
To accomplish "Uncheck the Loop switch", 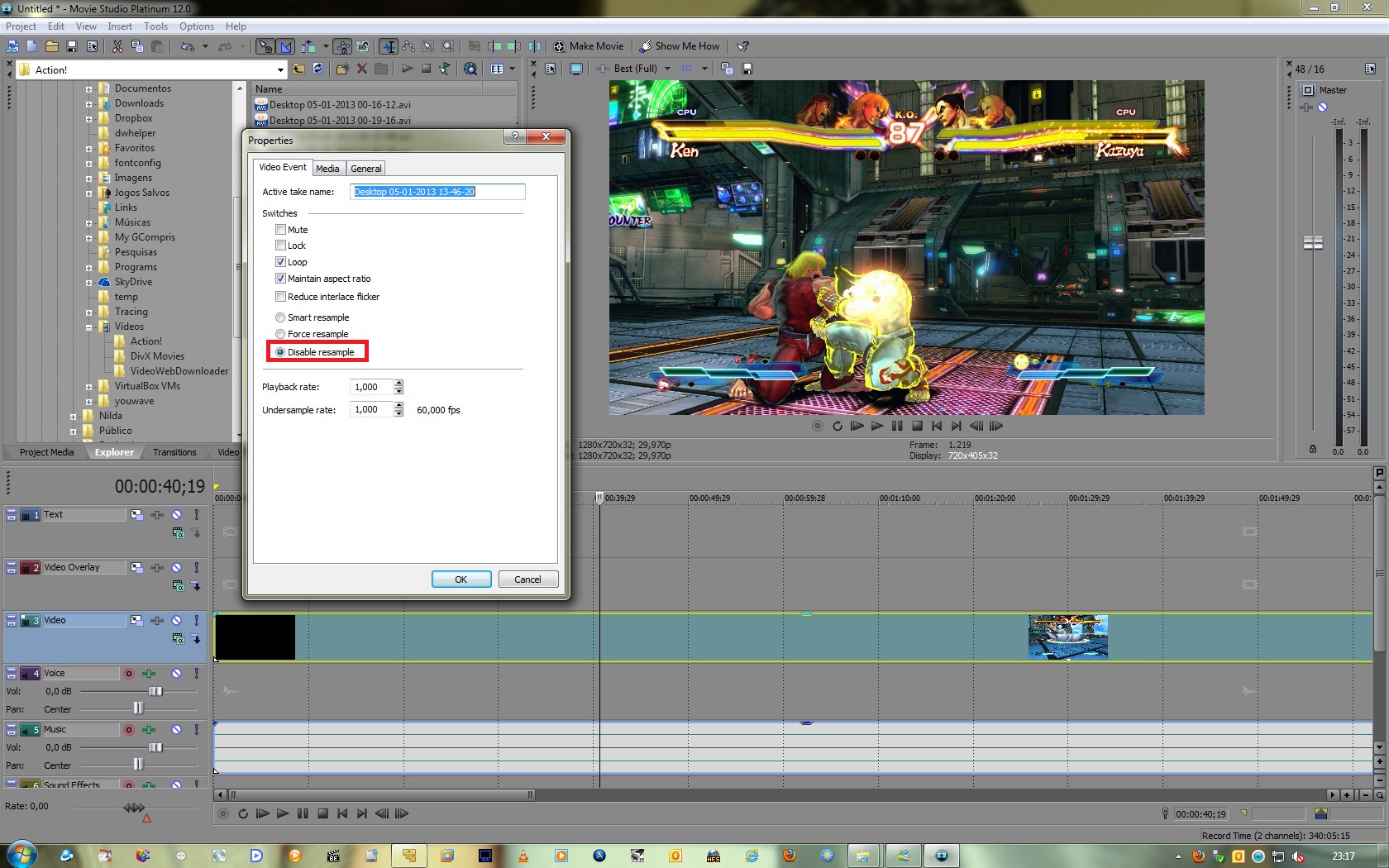I will tap(281, 262).
